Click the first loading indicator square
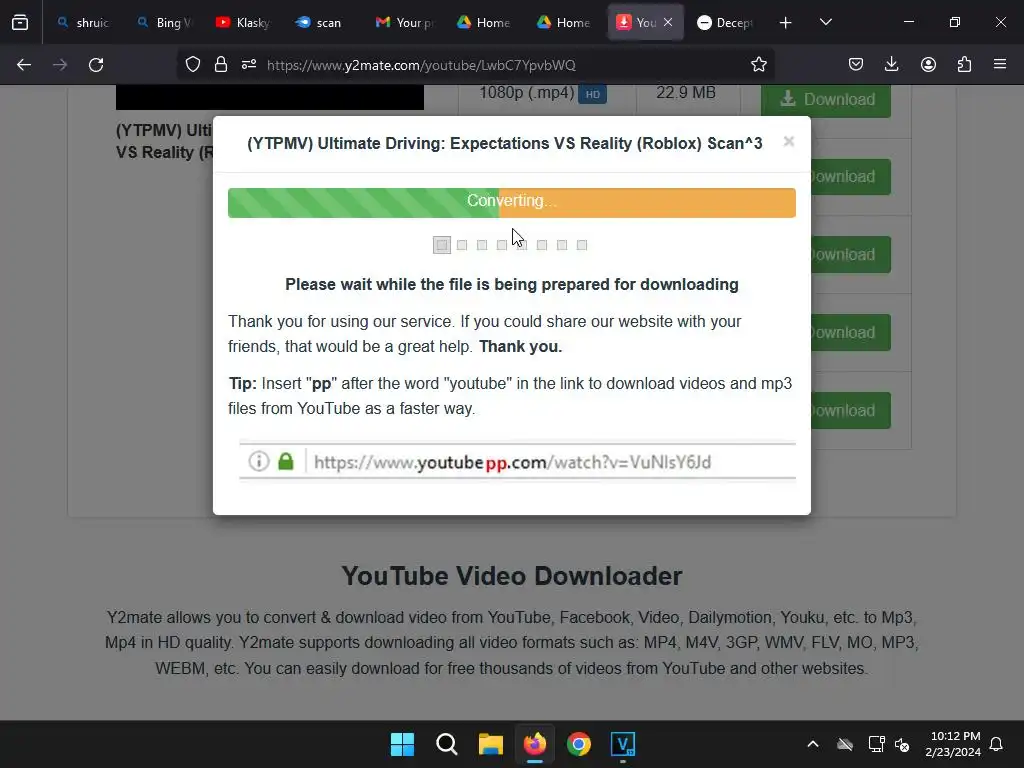This screenshot has height=768, width=1024. click(x=442, y=245)
